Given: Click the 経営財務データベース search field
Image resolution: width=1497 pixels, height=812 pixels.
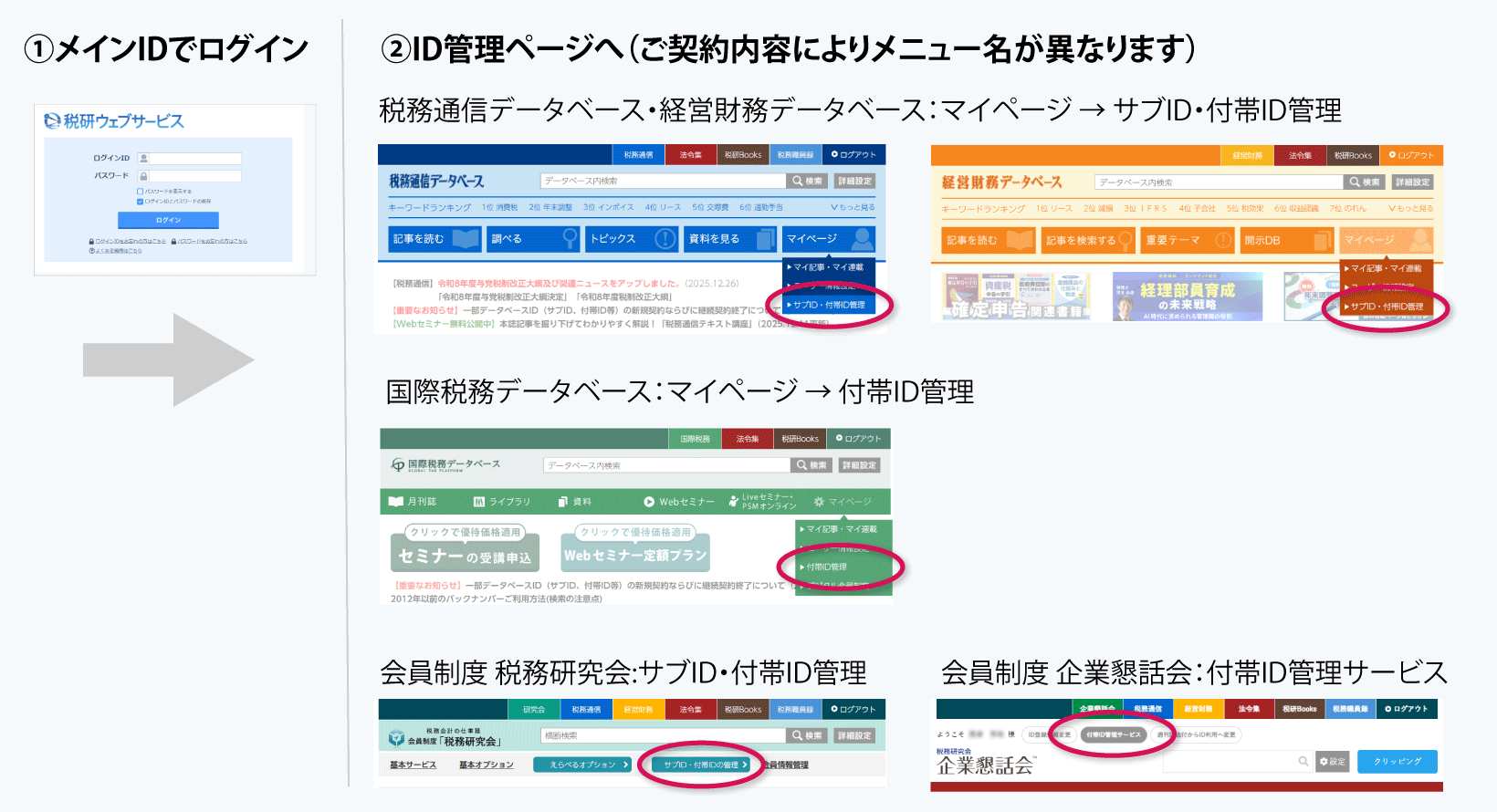Looking at the screenshot, I should point(1220,182).
